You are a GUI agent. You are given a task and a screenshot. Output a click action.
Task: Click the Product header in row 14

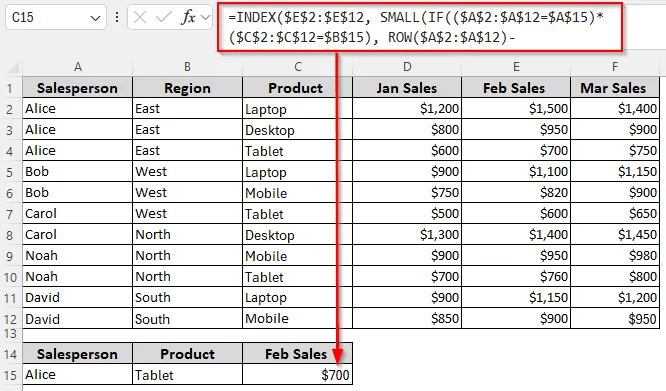coord(187,354)
